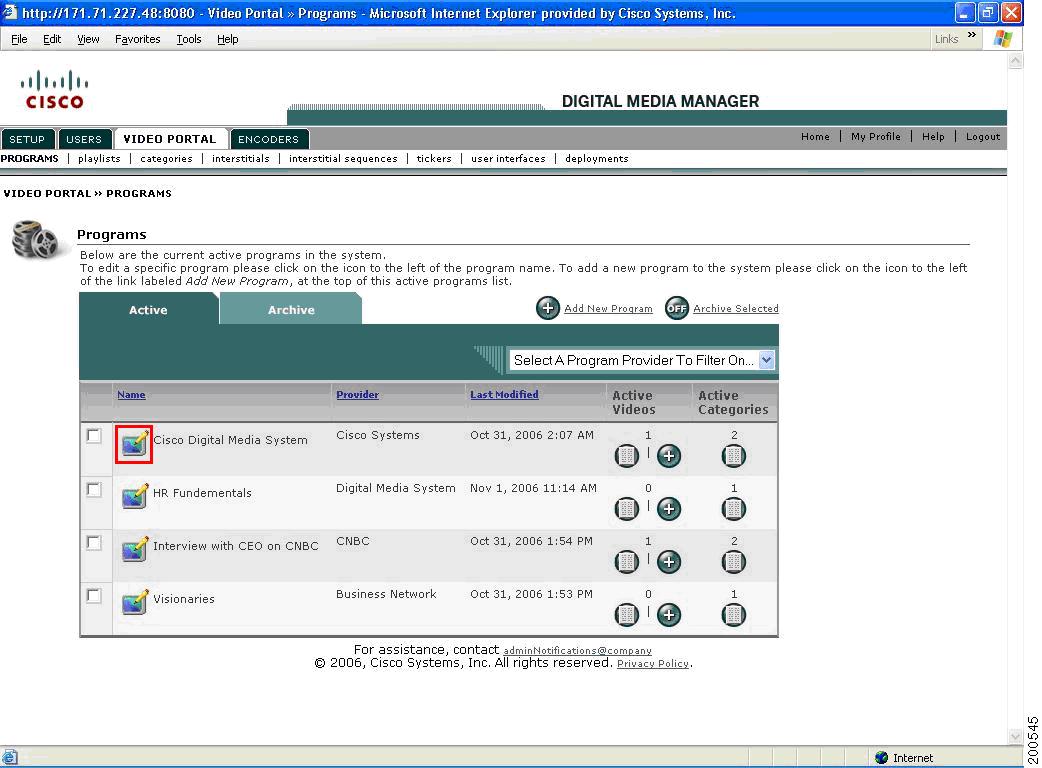View active videos list for Cisco Digital Media System
The image size is (1042, 768).
[626, 456]
